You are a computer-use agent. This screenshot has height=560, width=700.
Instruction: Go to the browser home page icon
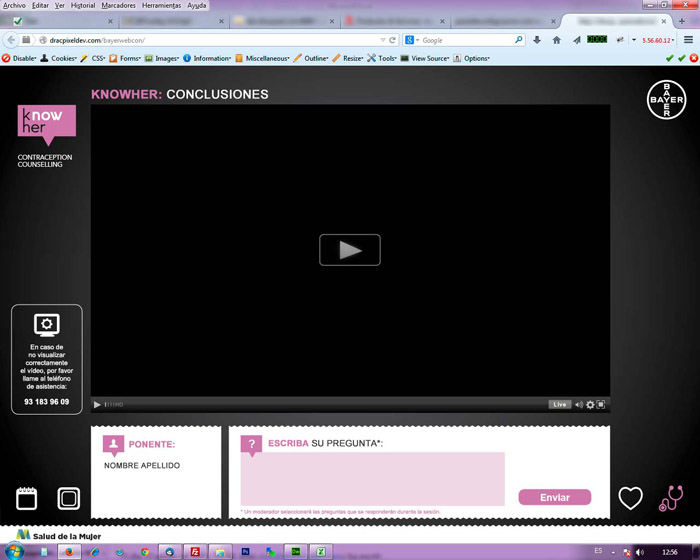(557, 40)
